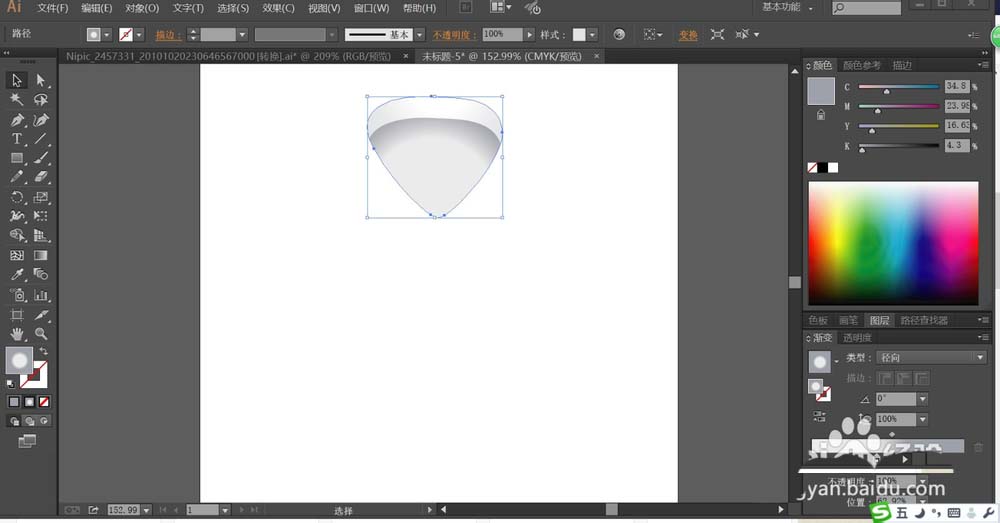Choose the Eraser tool
Image resolution: width=1000 pixels, height=523 pixels.
pos(41,177)
